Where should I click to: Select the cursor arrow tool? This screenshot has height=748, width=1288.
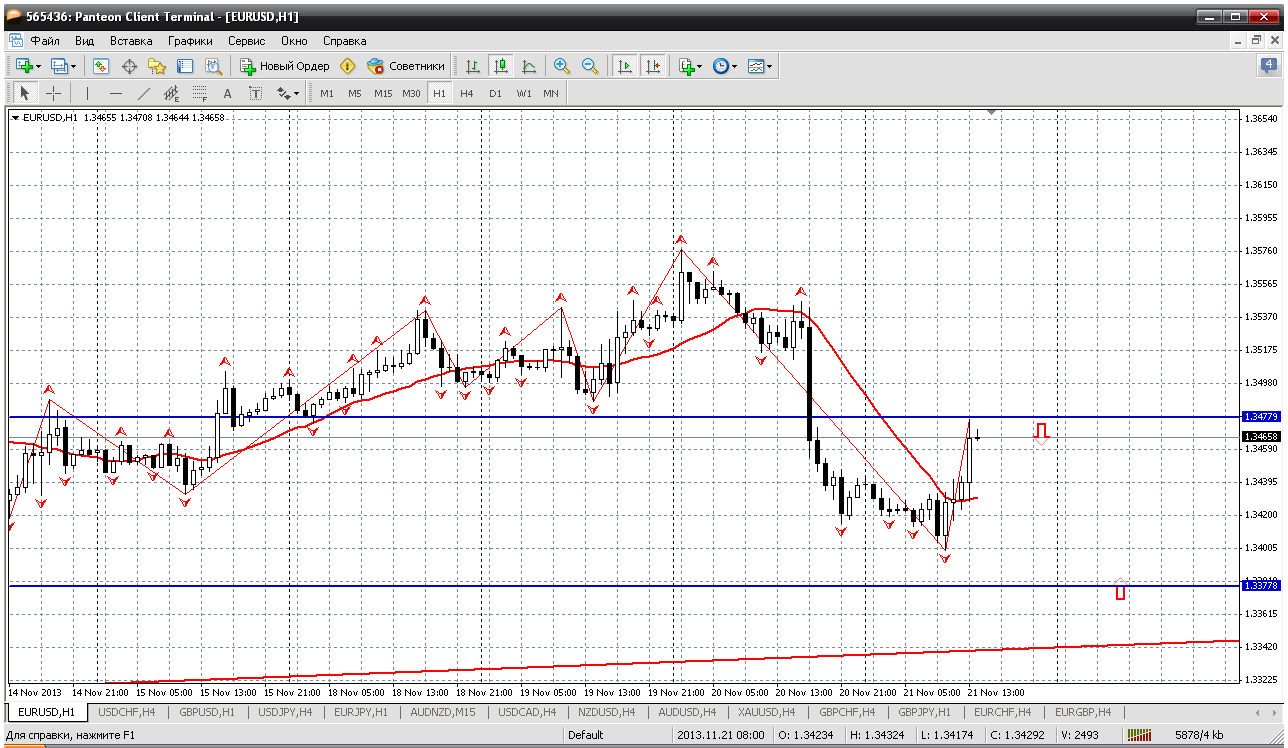click(25, 93)
